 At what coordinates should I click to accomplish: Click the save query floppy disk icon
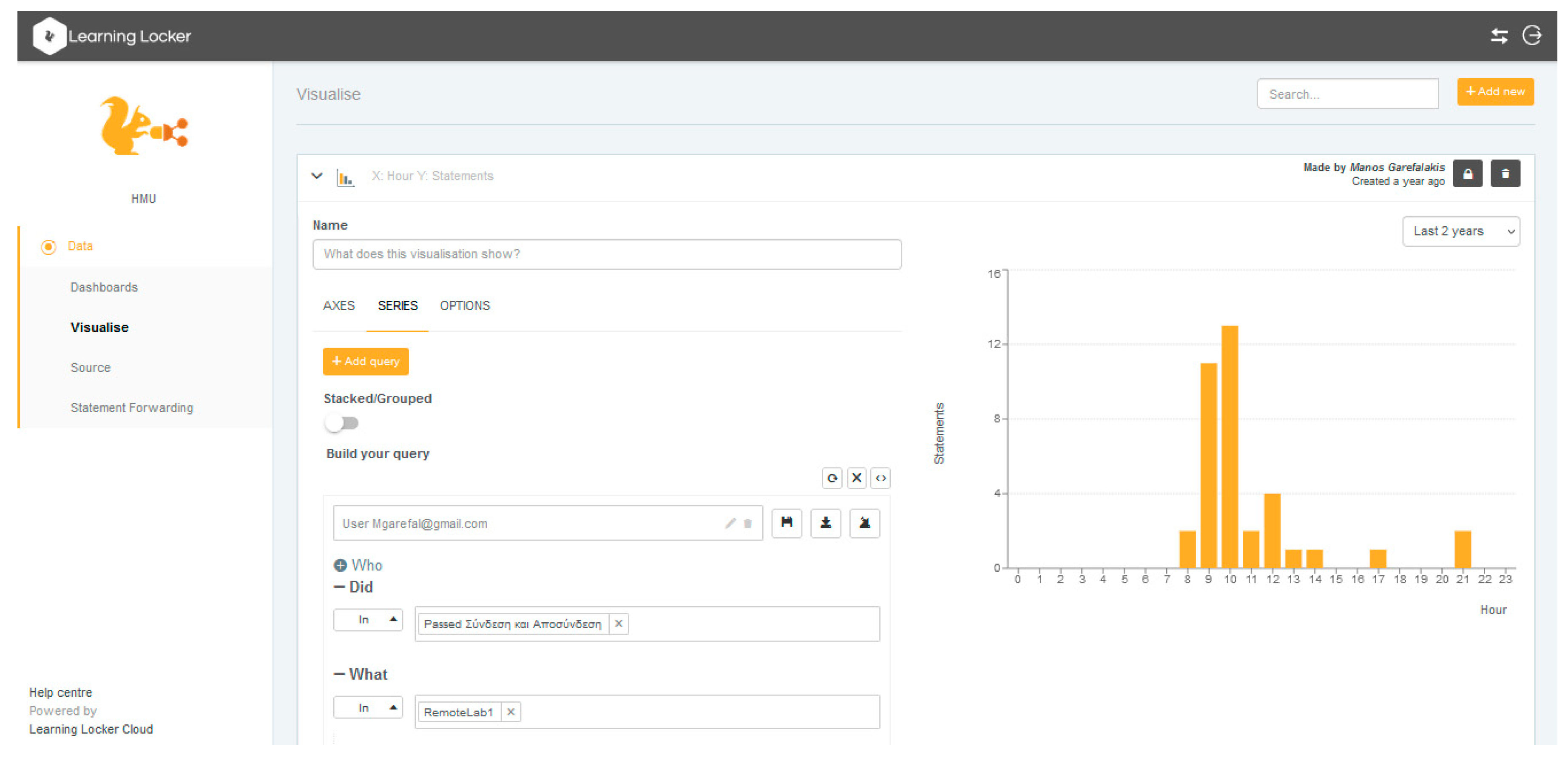(x=787, y=523)
